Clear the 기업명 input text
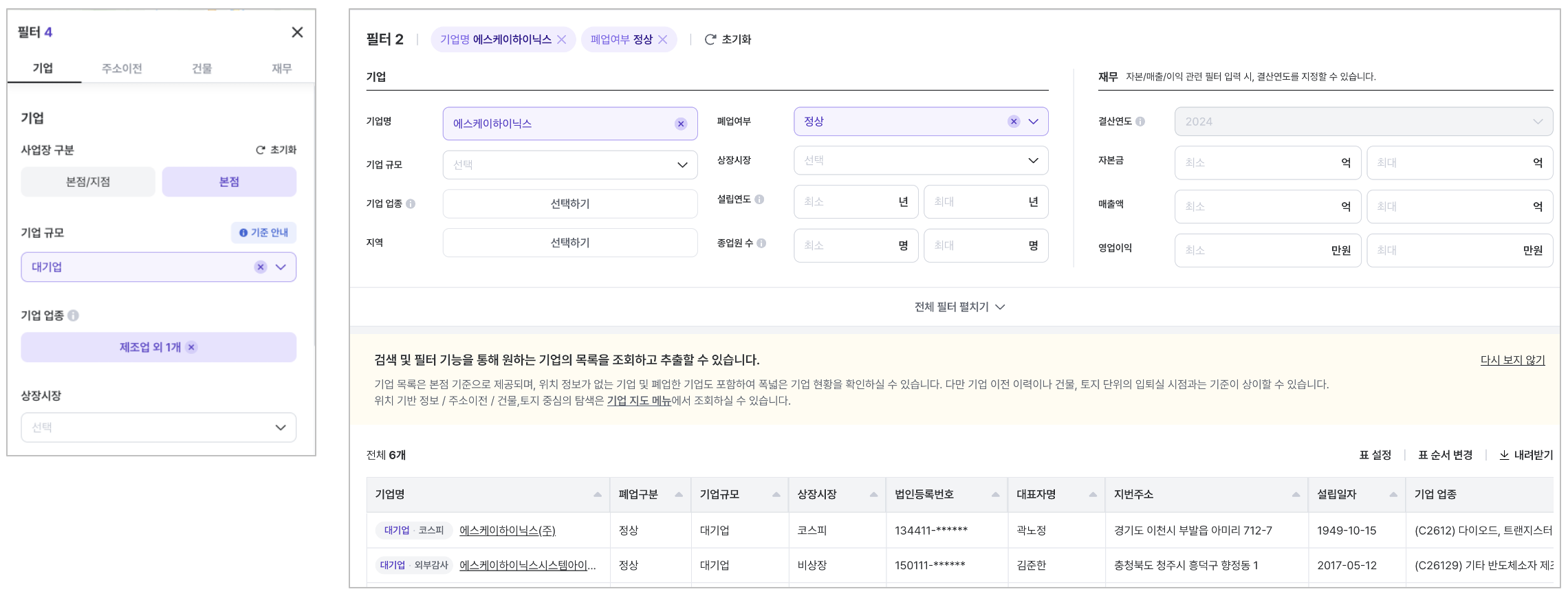Viewport: 1568px width, 598px height. click(x=681, y=124)
